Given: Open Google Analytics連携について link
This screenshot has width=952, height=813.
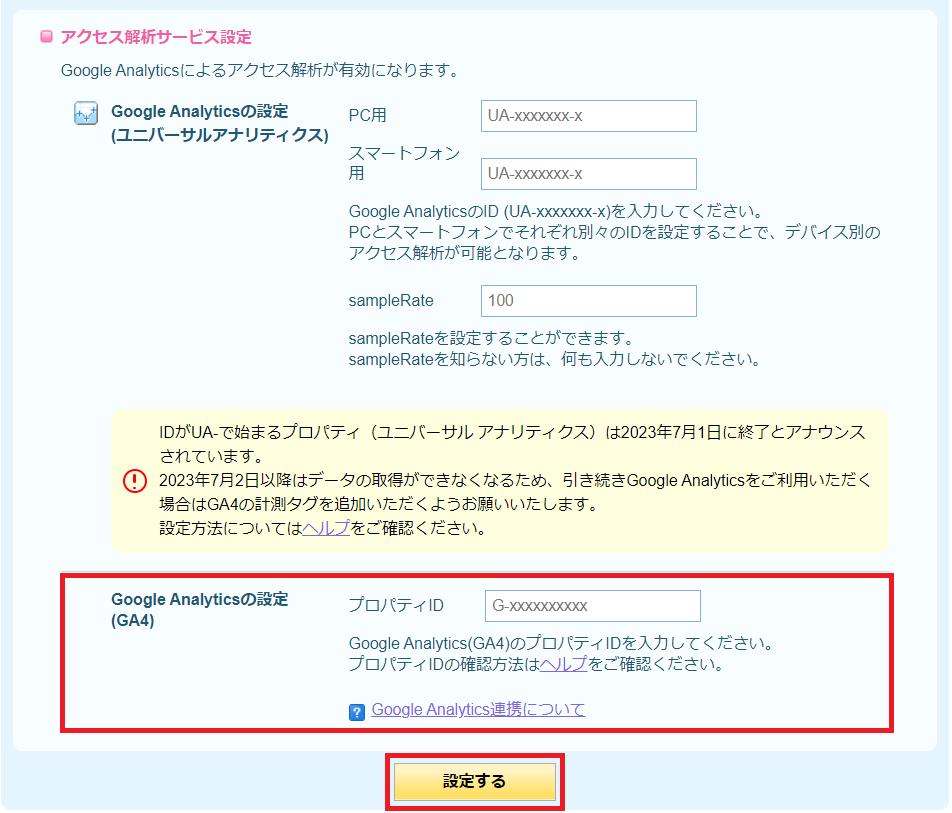Looking at the screenshot, I should click(x=478, y=709).
